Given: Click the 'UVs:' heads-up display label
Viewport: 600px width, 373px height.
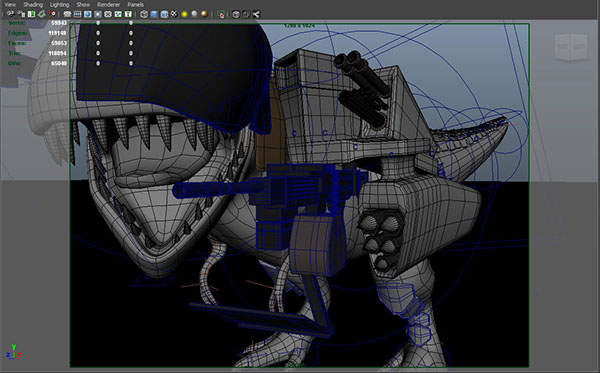Looking at the screenshot, I should (x=15, y=63).
